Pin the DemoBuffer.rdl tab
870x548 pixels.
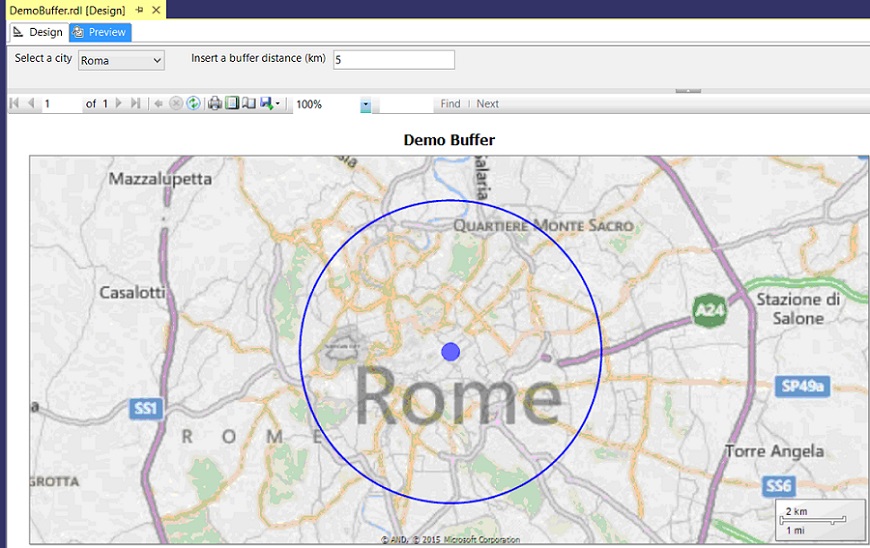139,10
